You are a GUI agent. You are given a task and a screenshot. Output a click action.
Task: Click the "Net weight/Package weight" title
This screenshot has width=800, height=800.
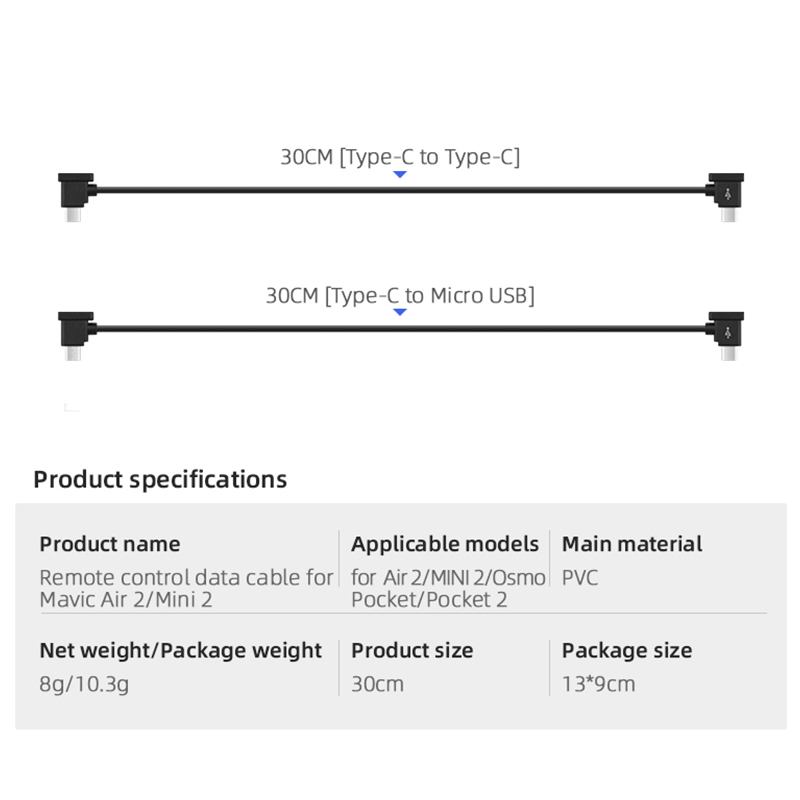[181, 650]
